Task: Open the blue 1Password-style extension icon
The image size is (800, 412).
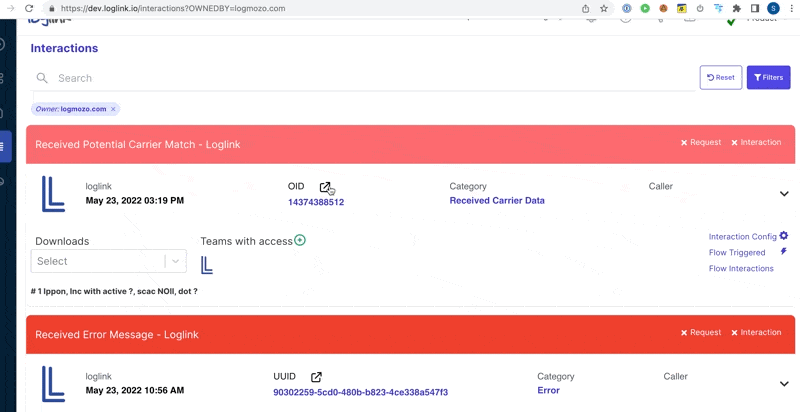Action: tap(627, 8)
